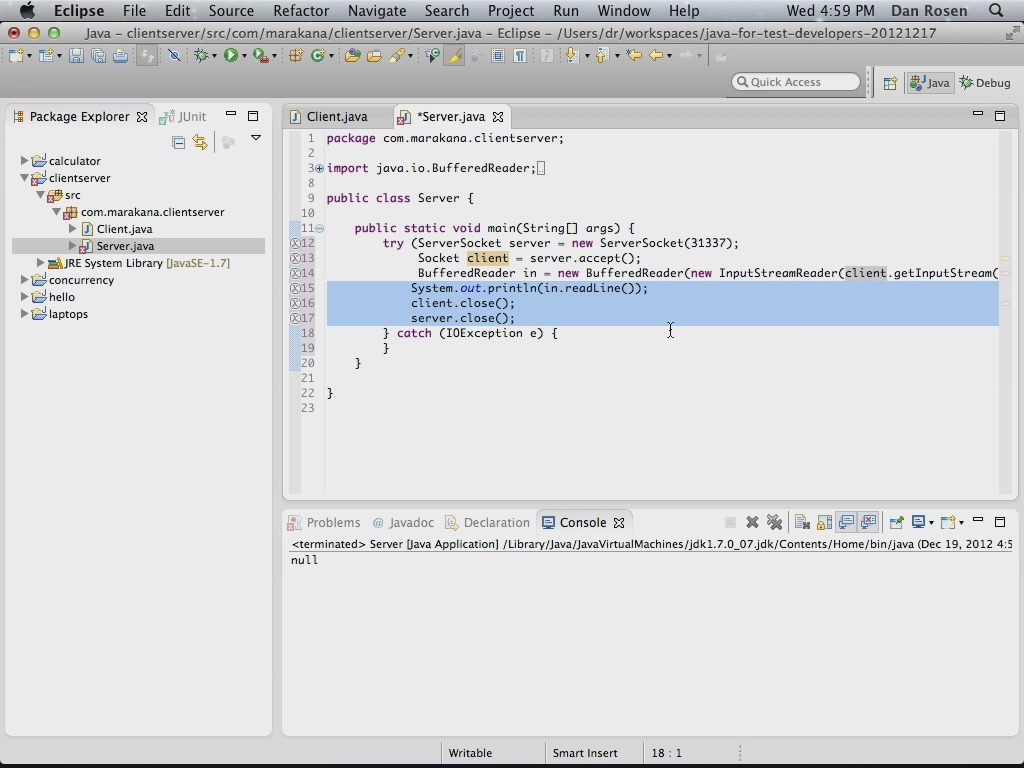Expand folded imports on line 3
The height and width of the screenshot is (768, 1024).
click(319, 168)
